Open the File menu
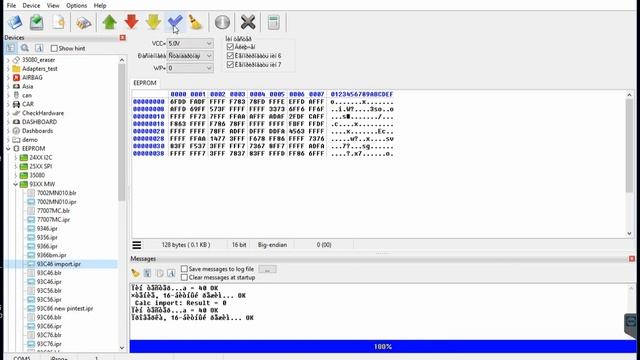This screenshot has height=360, width=640. (x=11, y=6)
